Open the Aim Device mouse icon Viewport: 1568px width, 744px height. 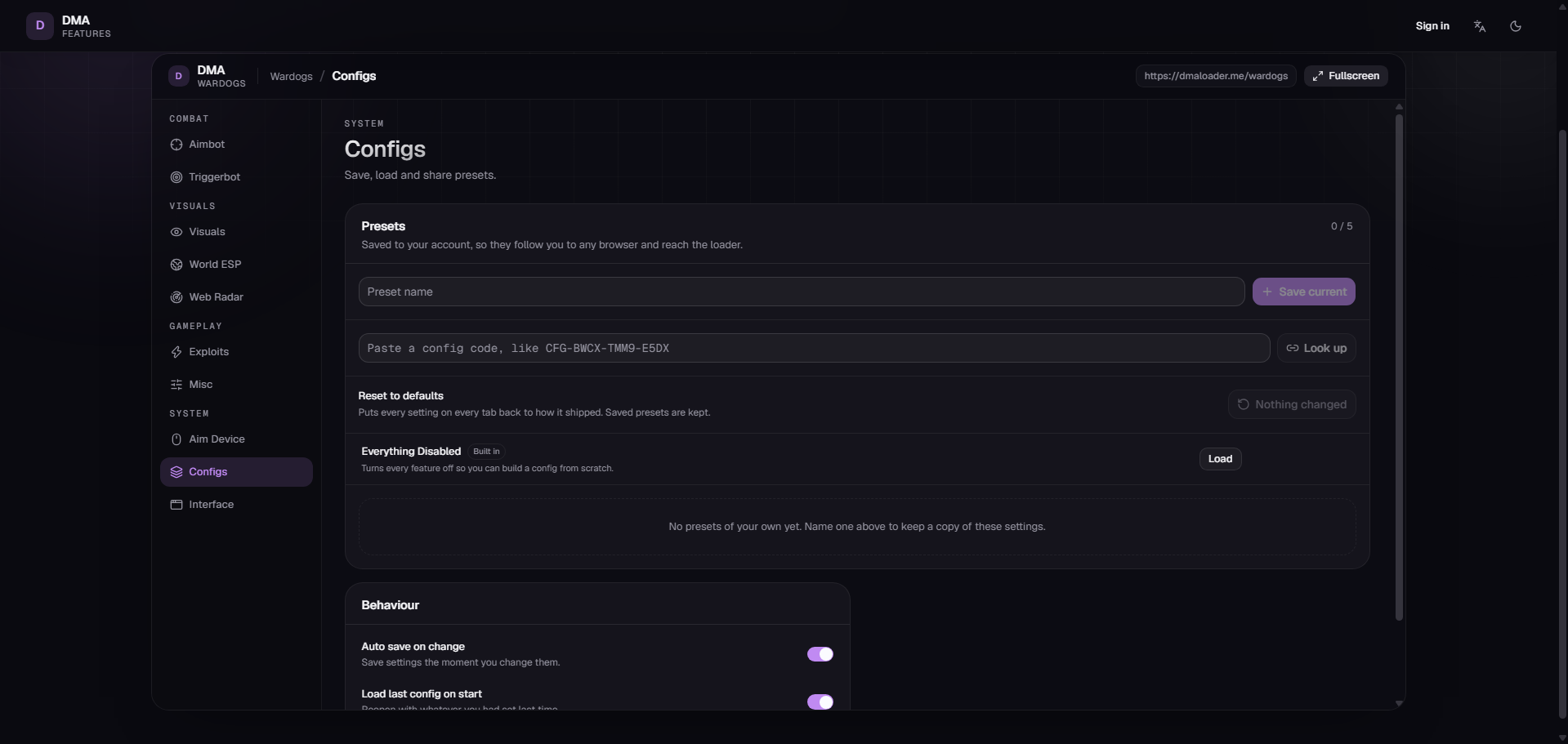[x=176, y=439]
